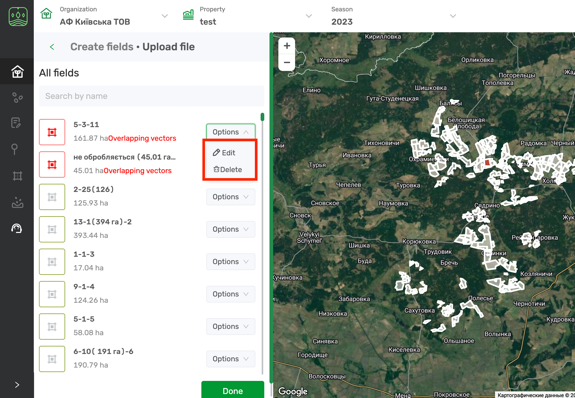The image size is (575, 398).
Task: Open Options for field 5-1-5
Action: click(231, 326)
